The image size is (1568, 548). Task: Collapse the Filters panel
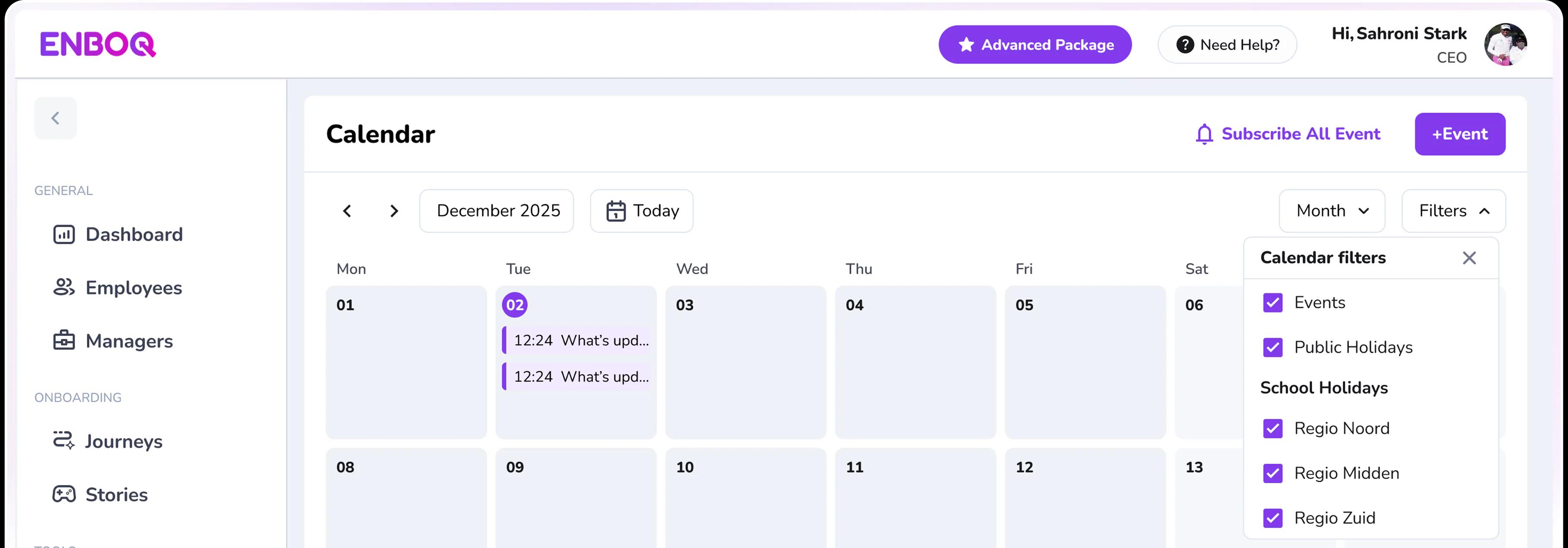(1453, 210)
